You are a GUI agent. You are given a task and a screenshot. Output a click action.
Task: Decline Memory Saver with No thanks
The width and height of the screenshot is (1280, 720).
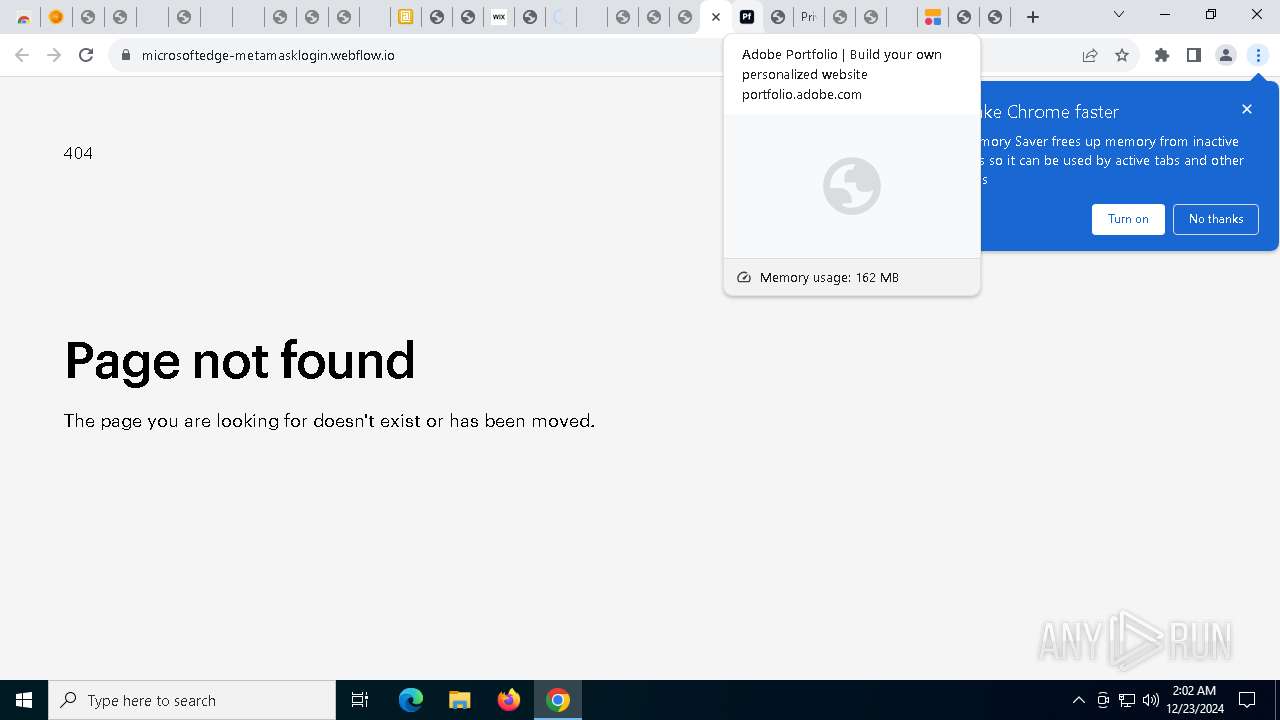[1216, 219]
